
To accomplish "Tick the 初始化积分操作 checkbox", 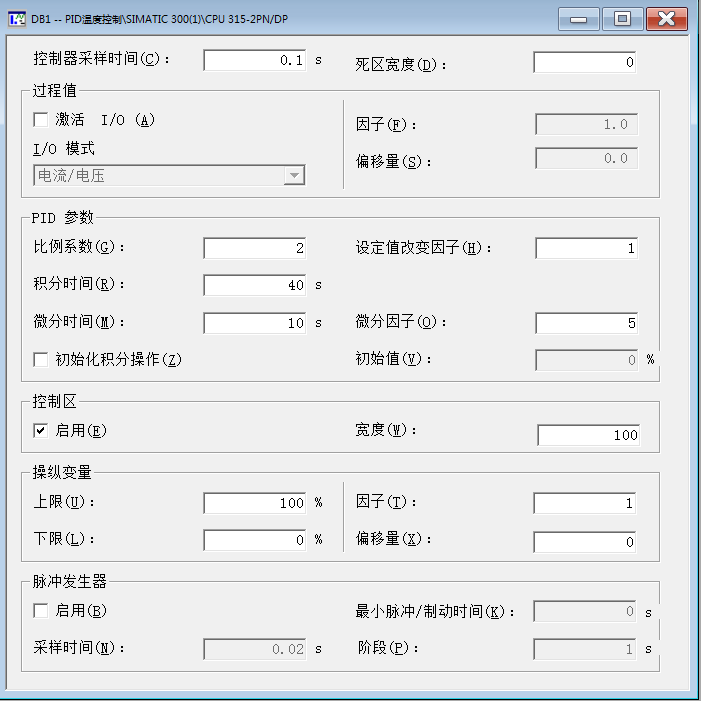I will (41, 359).
